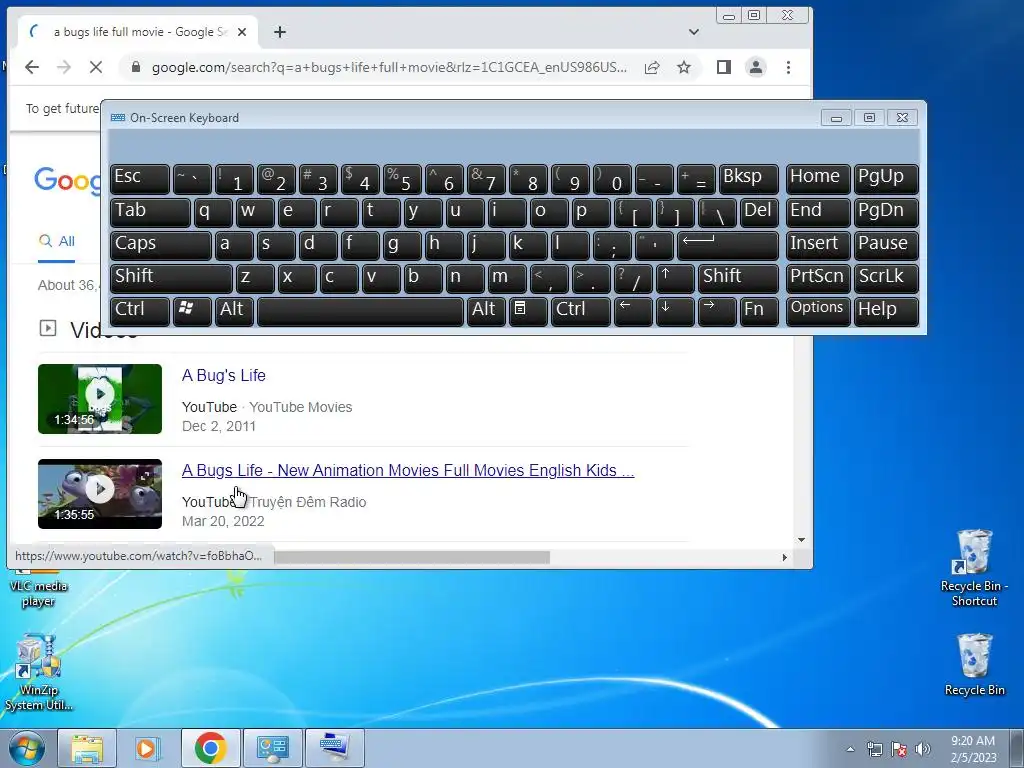The image size is (1024, 768).
Task: Toggle Chrome side panel icon
Action: click(x=724, y=67)
